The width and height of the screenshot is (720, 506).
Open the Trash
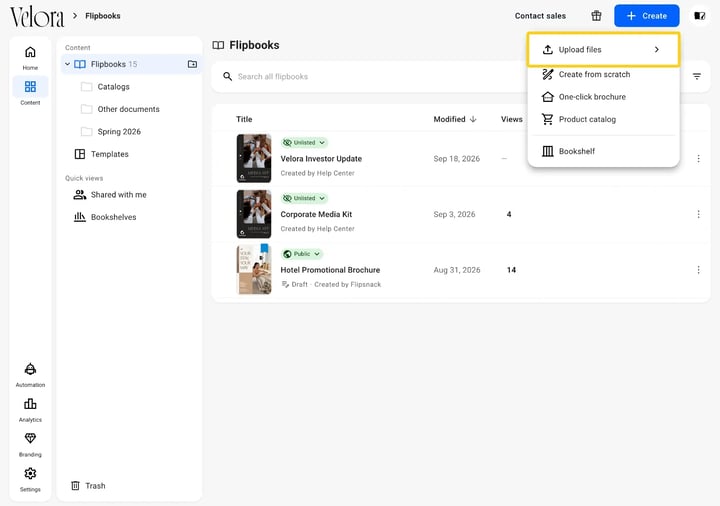(x=89, y=485)
